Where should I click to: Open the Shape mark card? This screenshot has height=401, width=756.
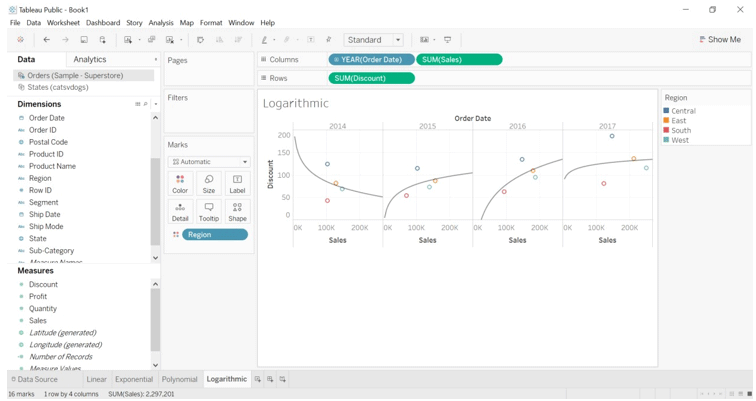click(x=237, y=212)
